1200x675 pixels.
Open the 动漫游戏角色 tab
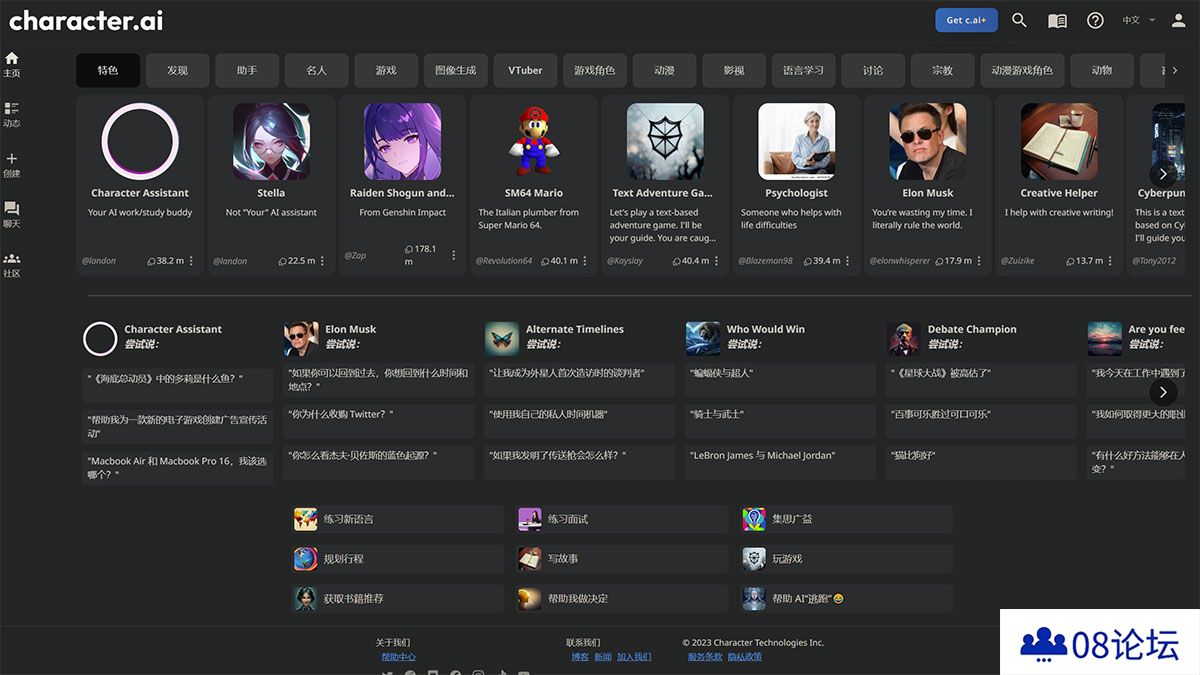(x=1022, y=70)
